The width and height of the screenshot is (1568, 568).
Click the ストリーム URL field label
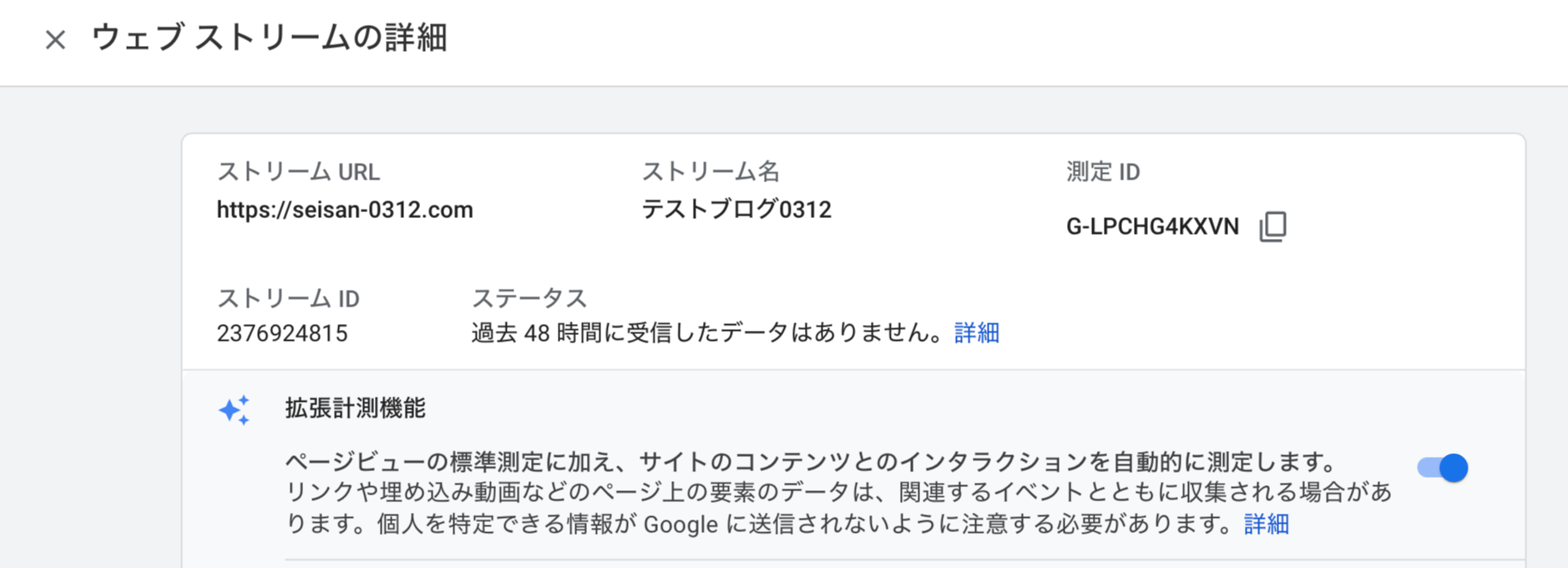298,172
